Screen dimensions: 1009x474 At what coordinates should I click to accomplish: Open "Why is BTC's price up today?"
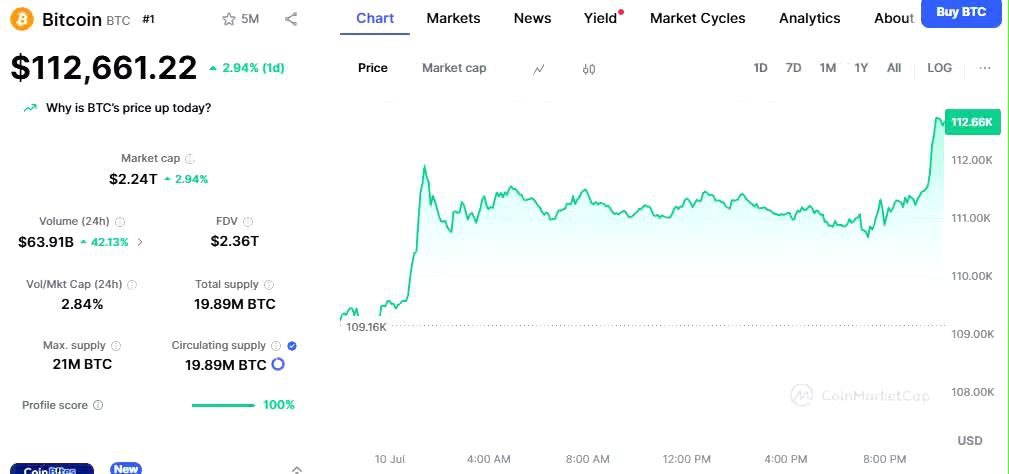pyautogui.click(x=128, y=108)
